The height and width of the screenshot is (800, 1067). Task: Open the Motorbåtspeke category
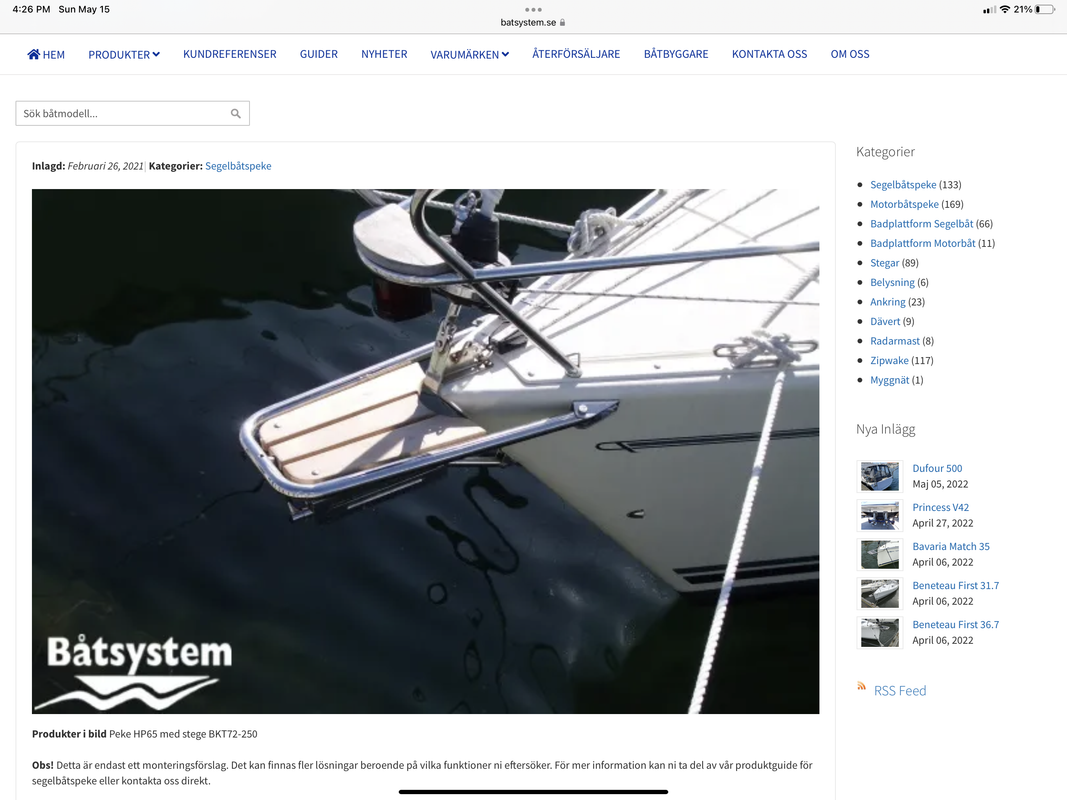904,204
